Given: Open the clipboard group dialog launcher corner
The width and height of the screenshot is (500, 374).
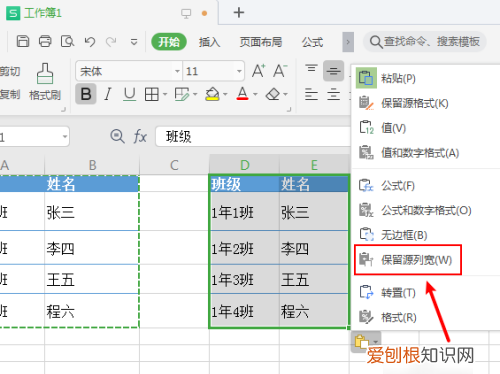Looking at the screenshot, I should pyautogui.click(x=63, y=109).
